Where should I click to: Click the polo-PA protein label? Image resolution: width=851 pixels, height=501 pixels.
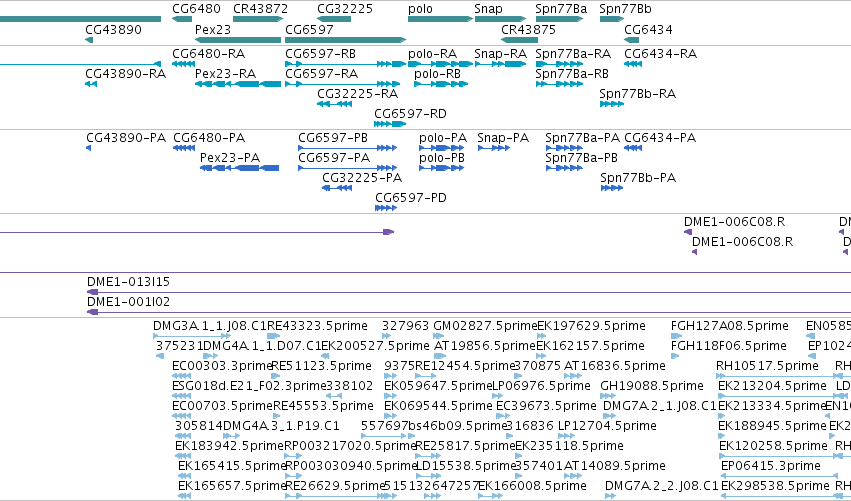point(442,137)
